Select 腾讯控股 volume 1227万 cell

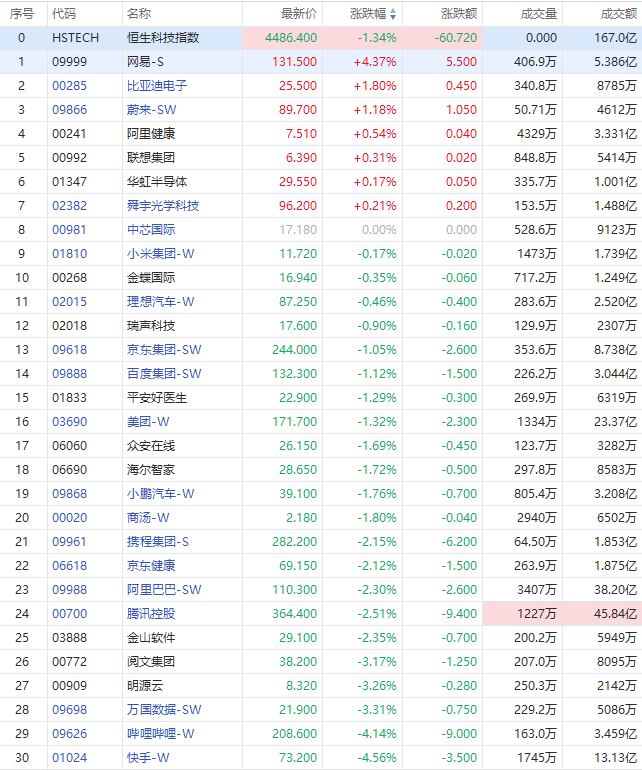point(523,614)
